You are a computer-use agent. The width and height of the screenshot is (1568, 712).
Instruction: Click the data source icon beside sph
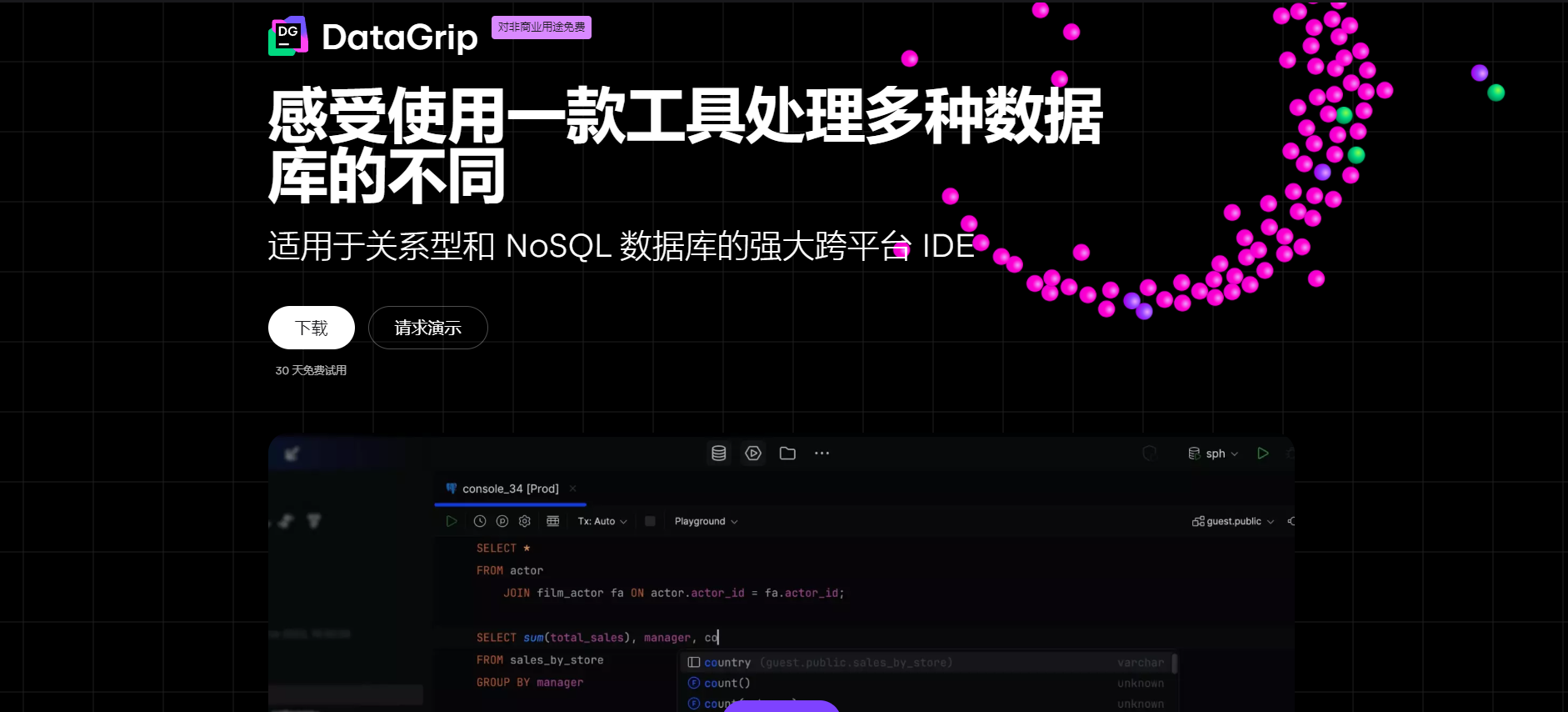[1194, 454]
